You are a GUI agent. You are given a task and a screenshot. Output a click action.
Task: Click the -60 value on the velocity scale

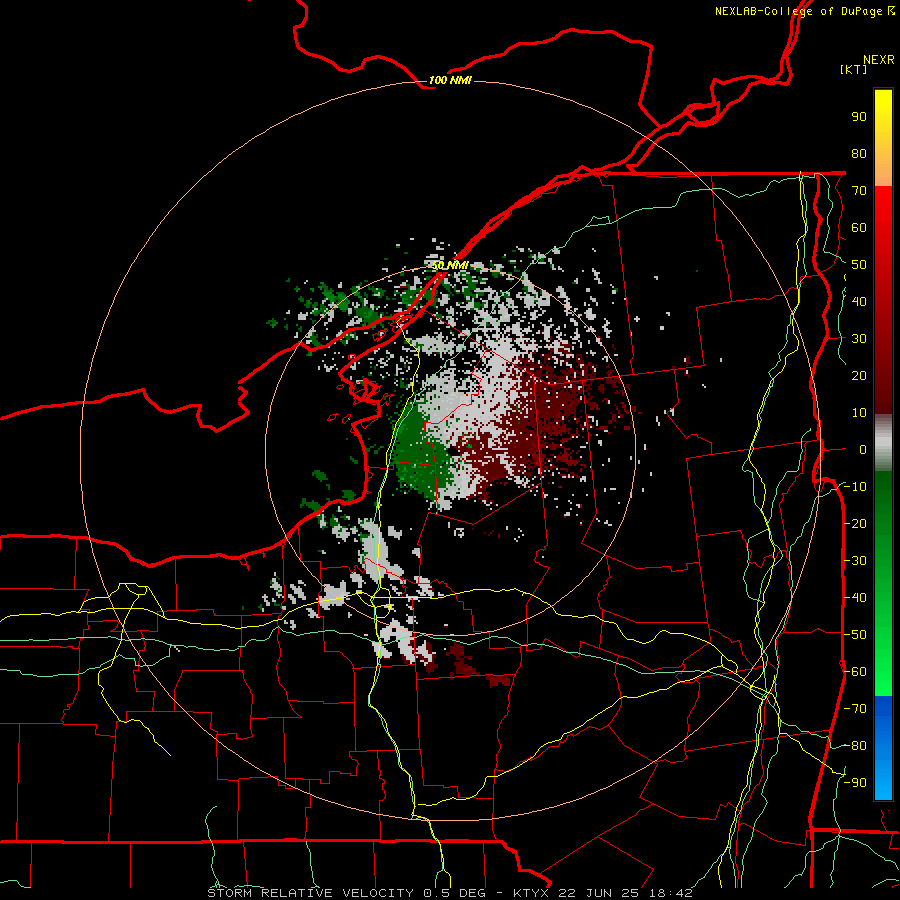(x=855, y=672)
